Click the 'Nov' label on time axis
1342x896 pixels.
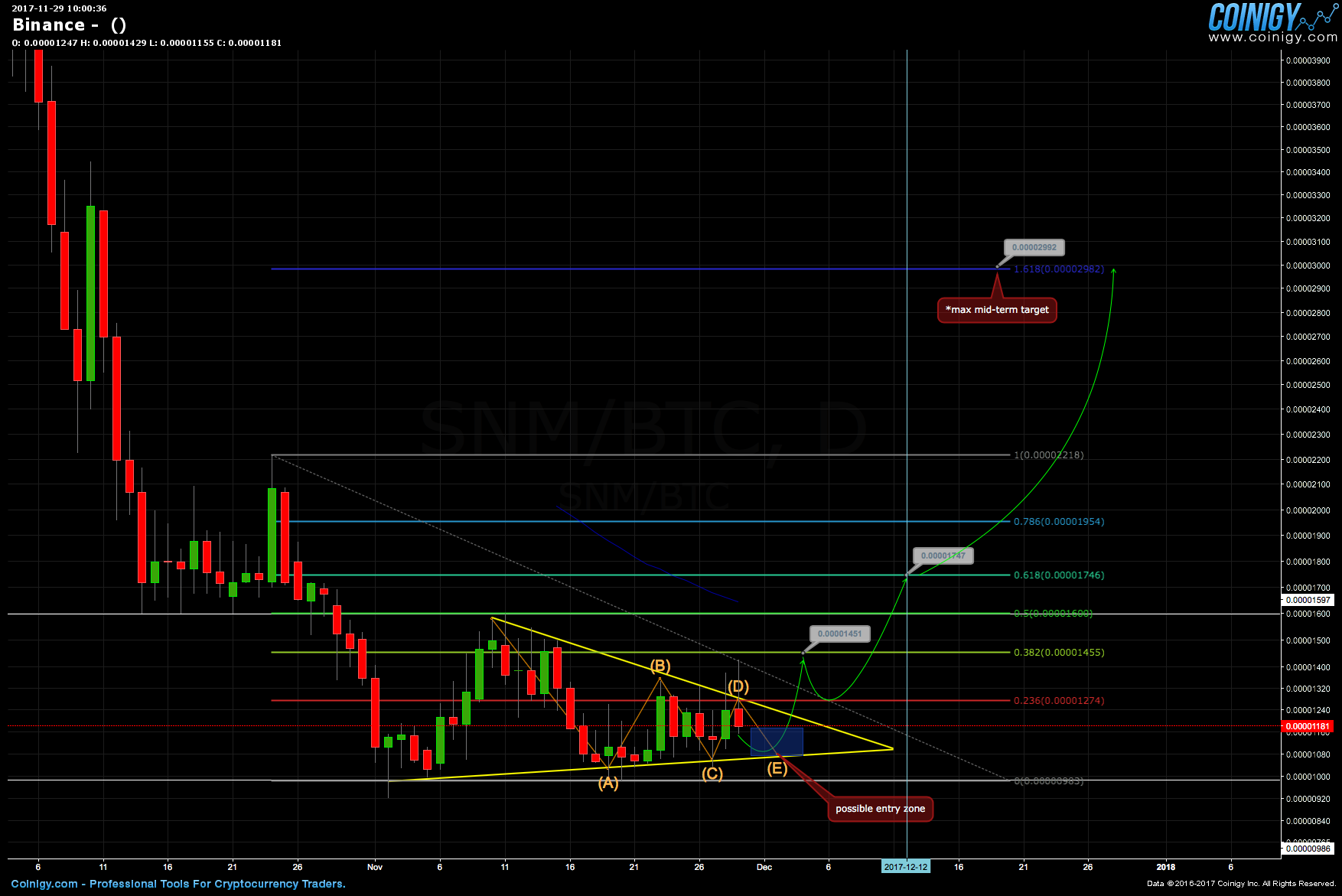click(375, 867)
